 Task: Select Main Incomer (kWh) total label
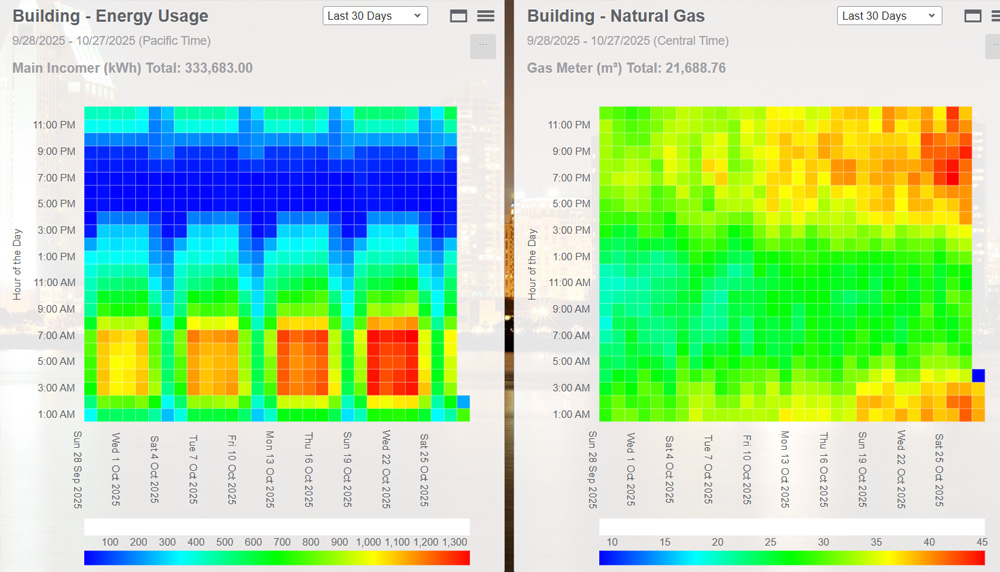click(x=132, y=68)
